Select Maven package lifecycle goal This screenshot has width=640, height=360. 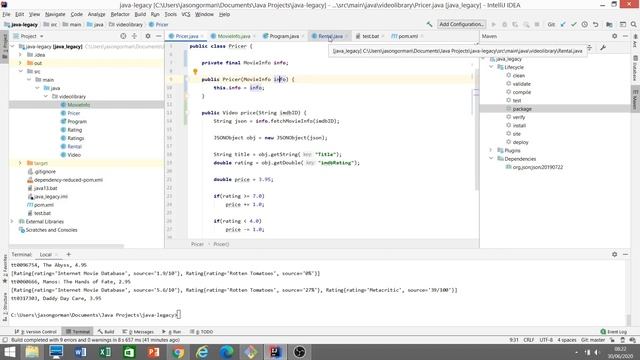point(522,109)
